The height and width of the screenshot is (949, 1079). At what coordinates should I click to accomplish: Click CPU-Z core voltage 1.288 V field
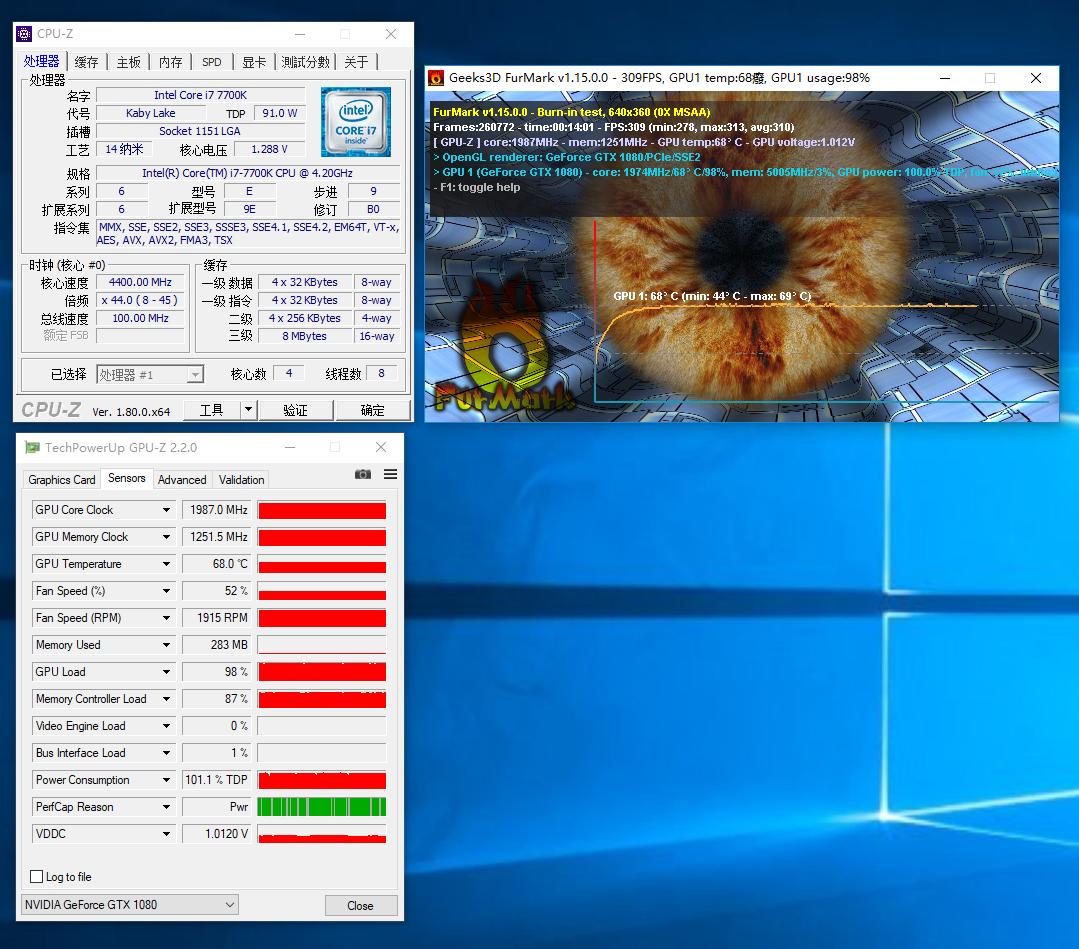[269, 149]
